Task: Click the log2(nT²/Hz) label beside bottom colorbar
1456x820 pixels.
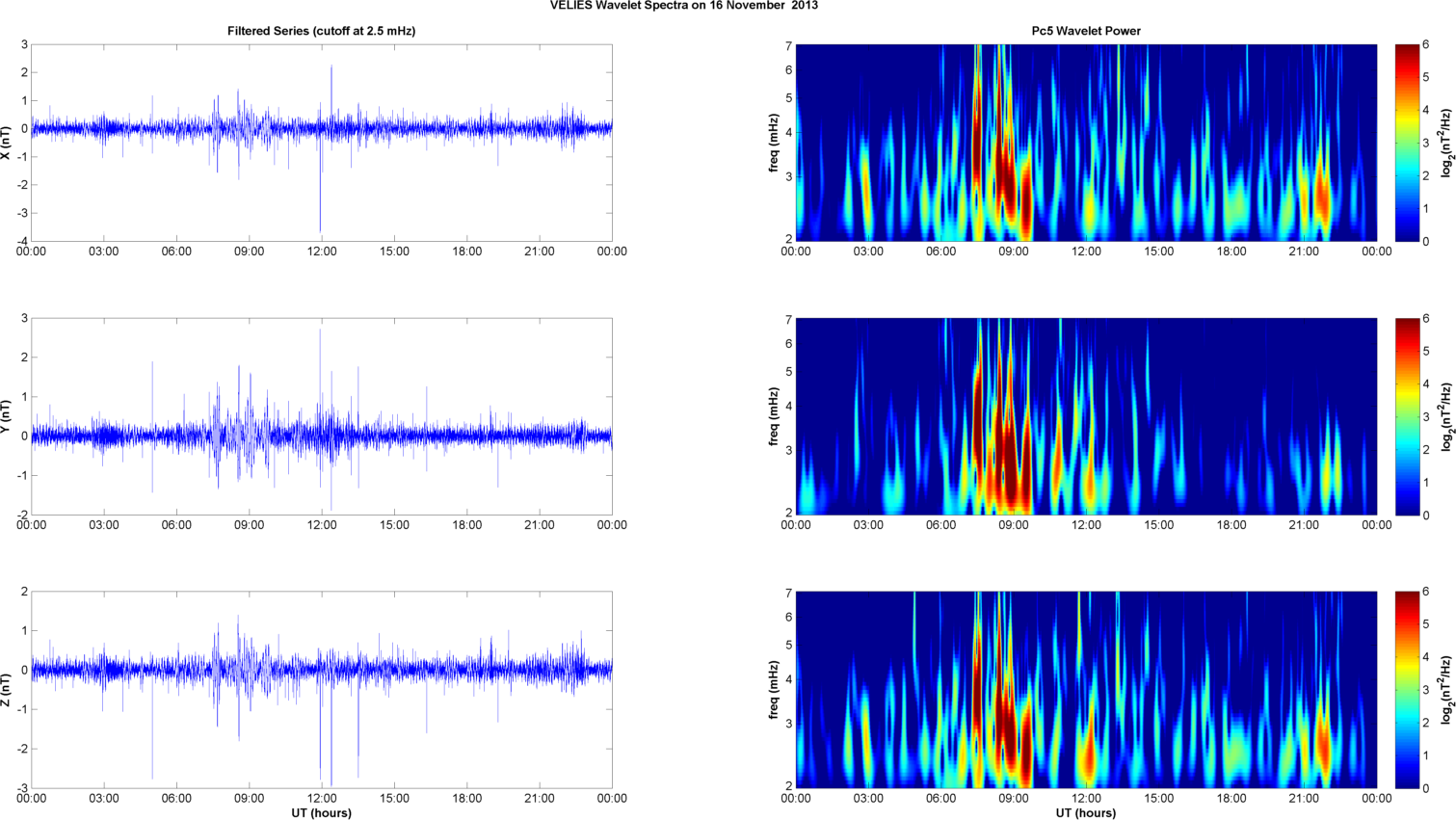Action: (x=1446, y=690)
